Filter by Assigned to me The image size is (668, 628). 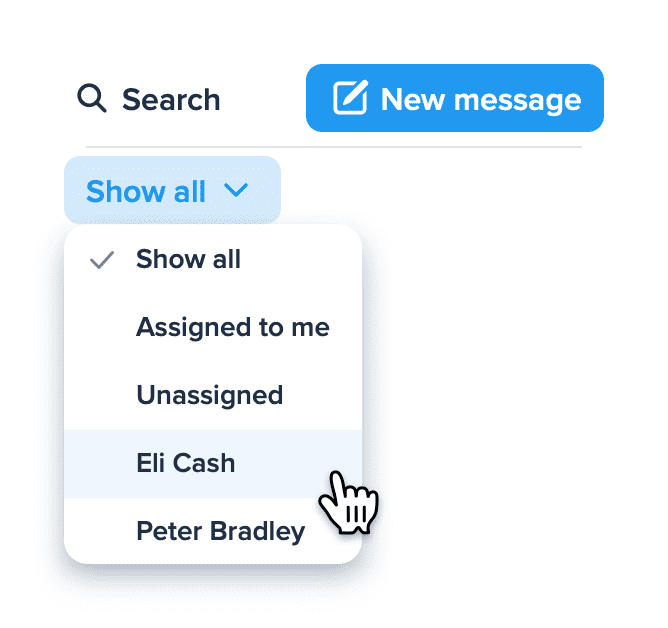pos(232,327)
